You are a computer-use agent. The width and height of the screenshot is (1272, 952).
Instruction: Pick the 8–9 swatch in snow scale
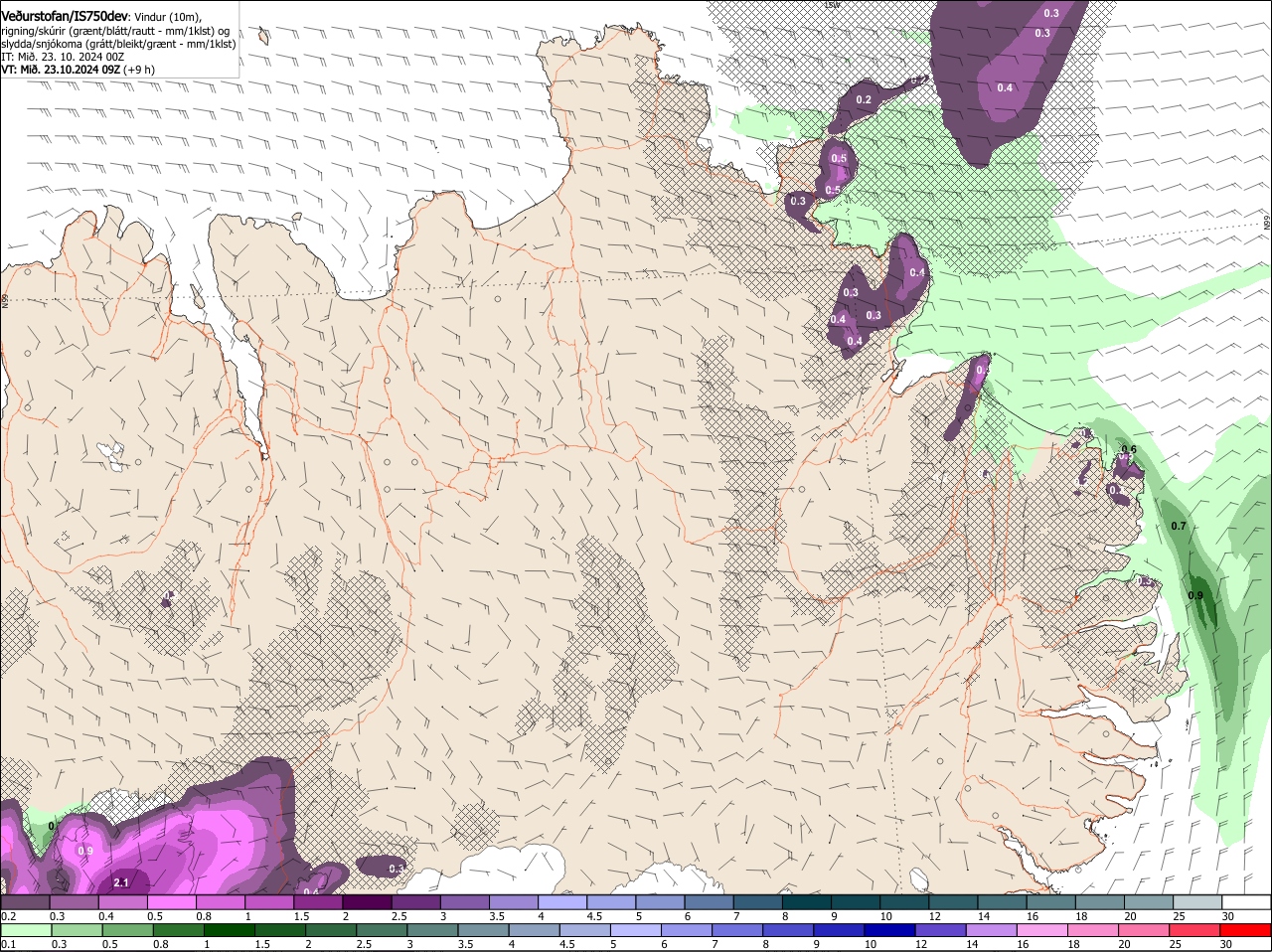pos(805,901)
